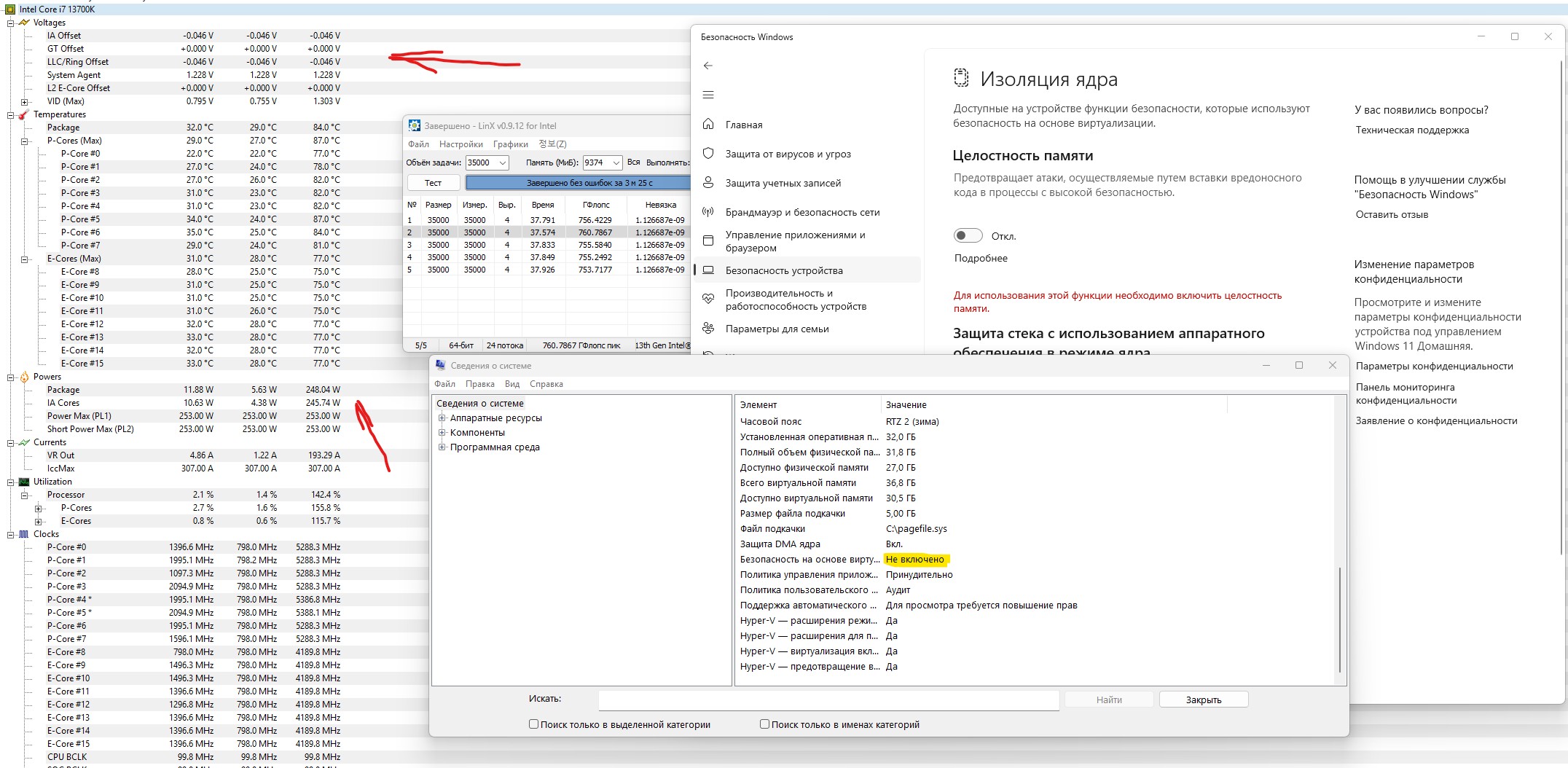Expand Компоненты in system info tree
Screen dimensions: 1568x768
point(442,432)
